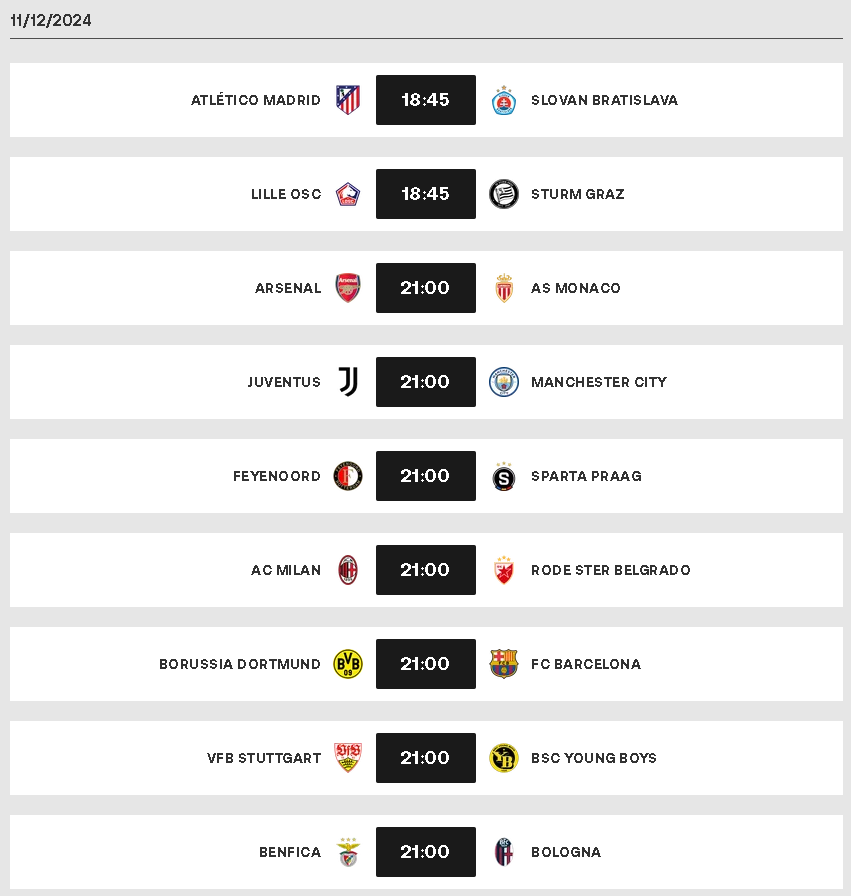The width and height of the screenshot is (851, 896).
Task: Open the FC Barcelona crest
Action: coord(504,664)
